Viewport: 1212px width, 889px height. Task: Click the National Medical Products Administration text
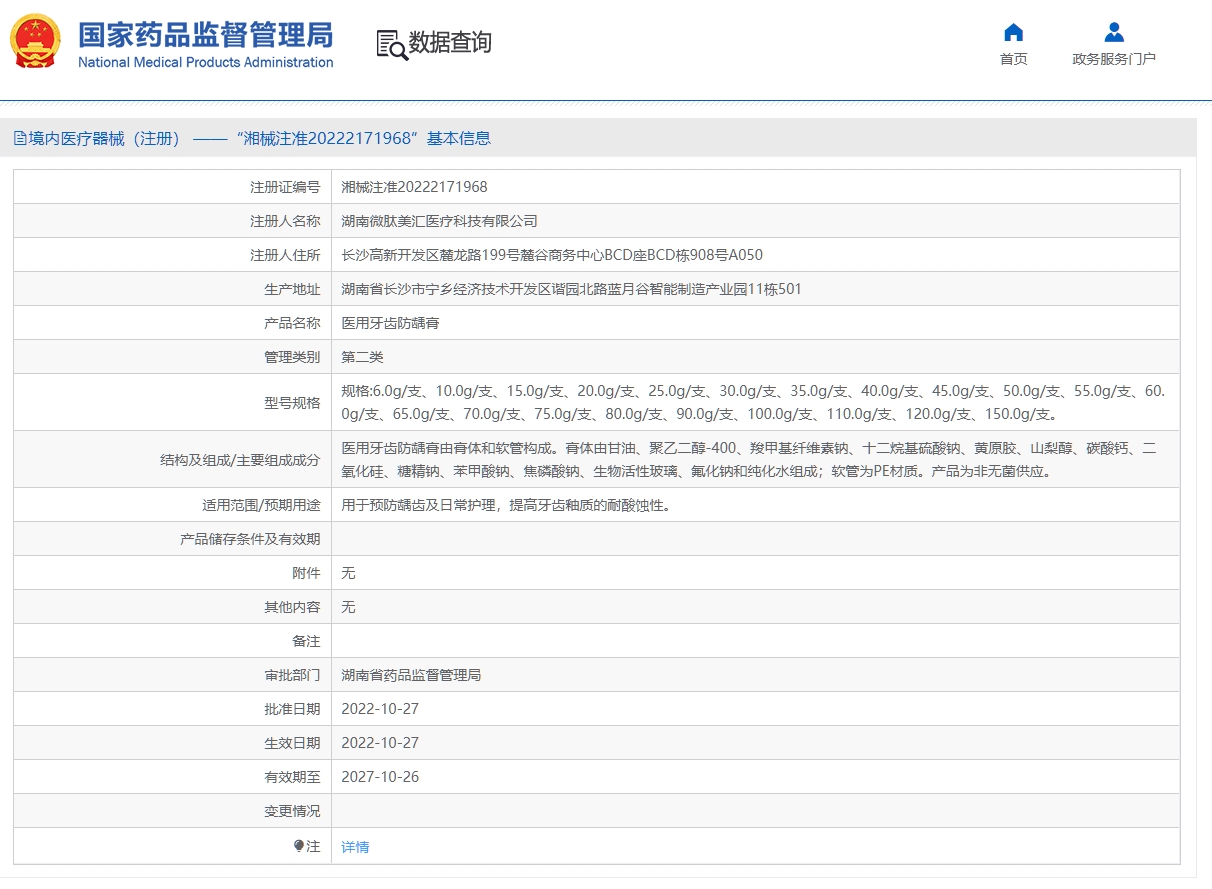tap(205, 62)
